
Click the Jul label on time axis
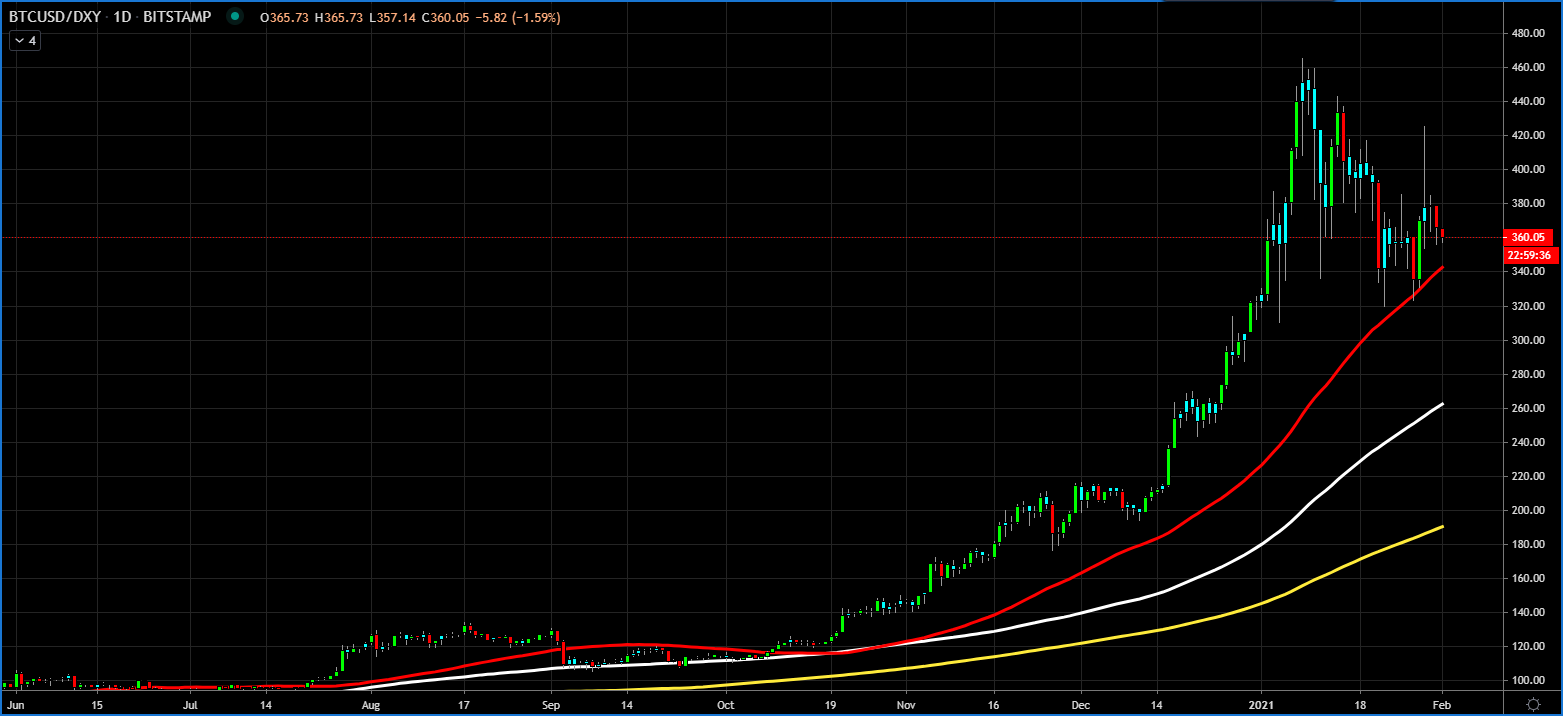tap(191, 704)
